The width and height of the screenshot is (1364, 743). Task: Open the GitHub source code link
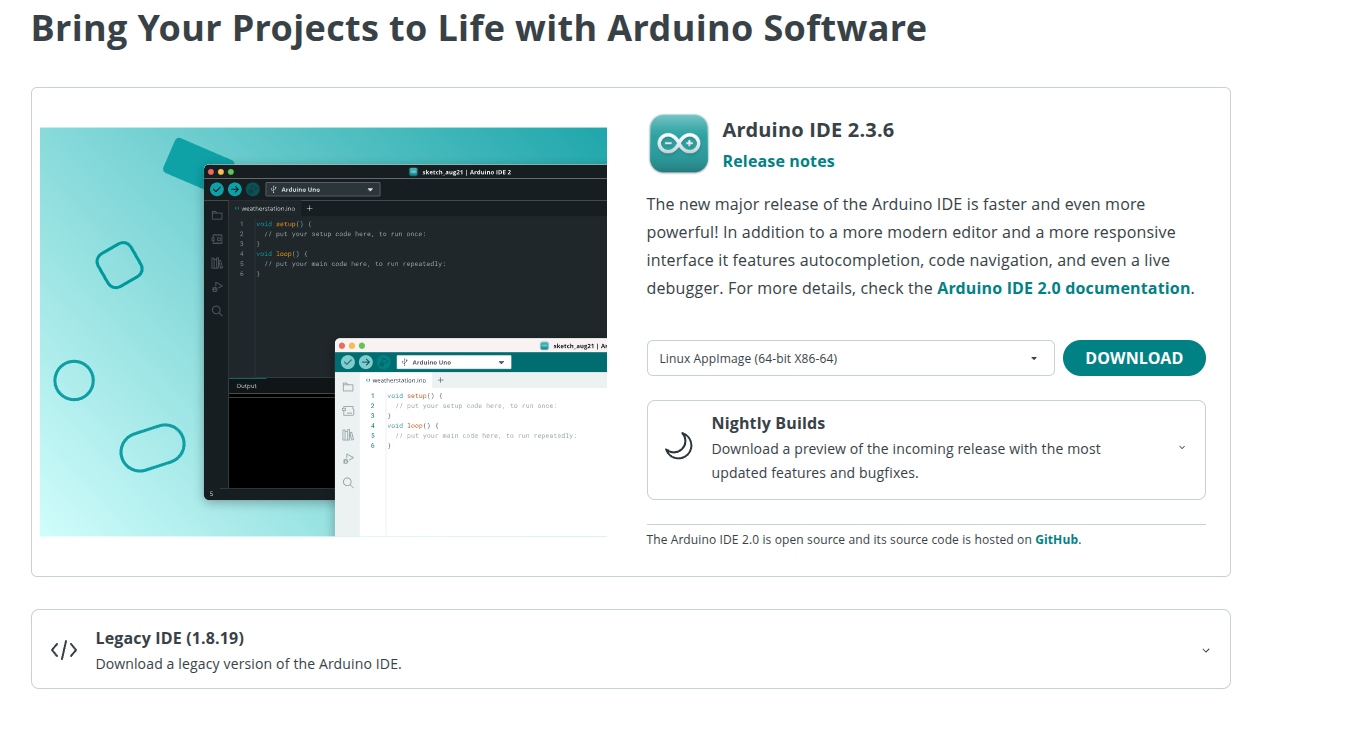coord(1056,539)
